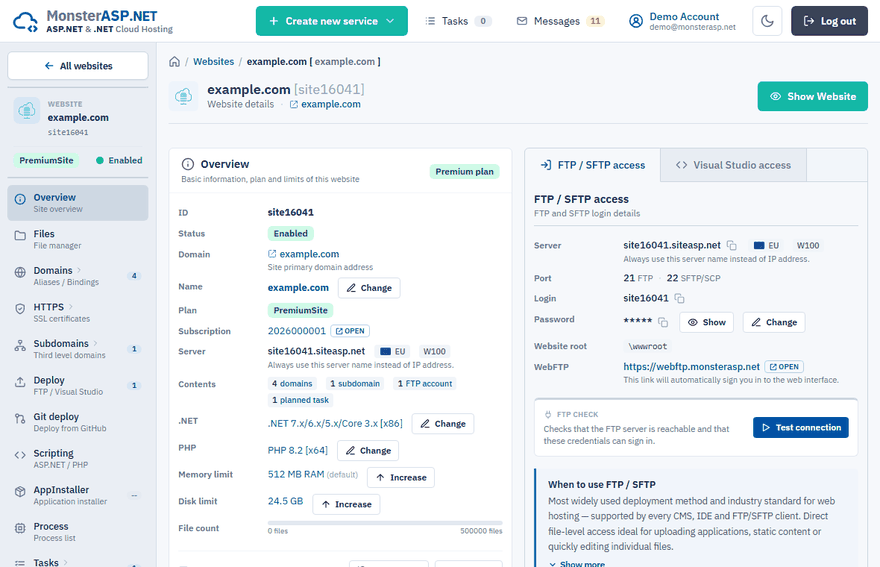Image resolution: width=880 pixels, height=567 pixels.
Task: Click the WebFTP OPEN badge
Action: point(784,367)
